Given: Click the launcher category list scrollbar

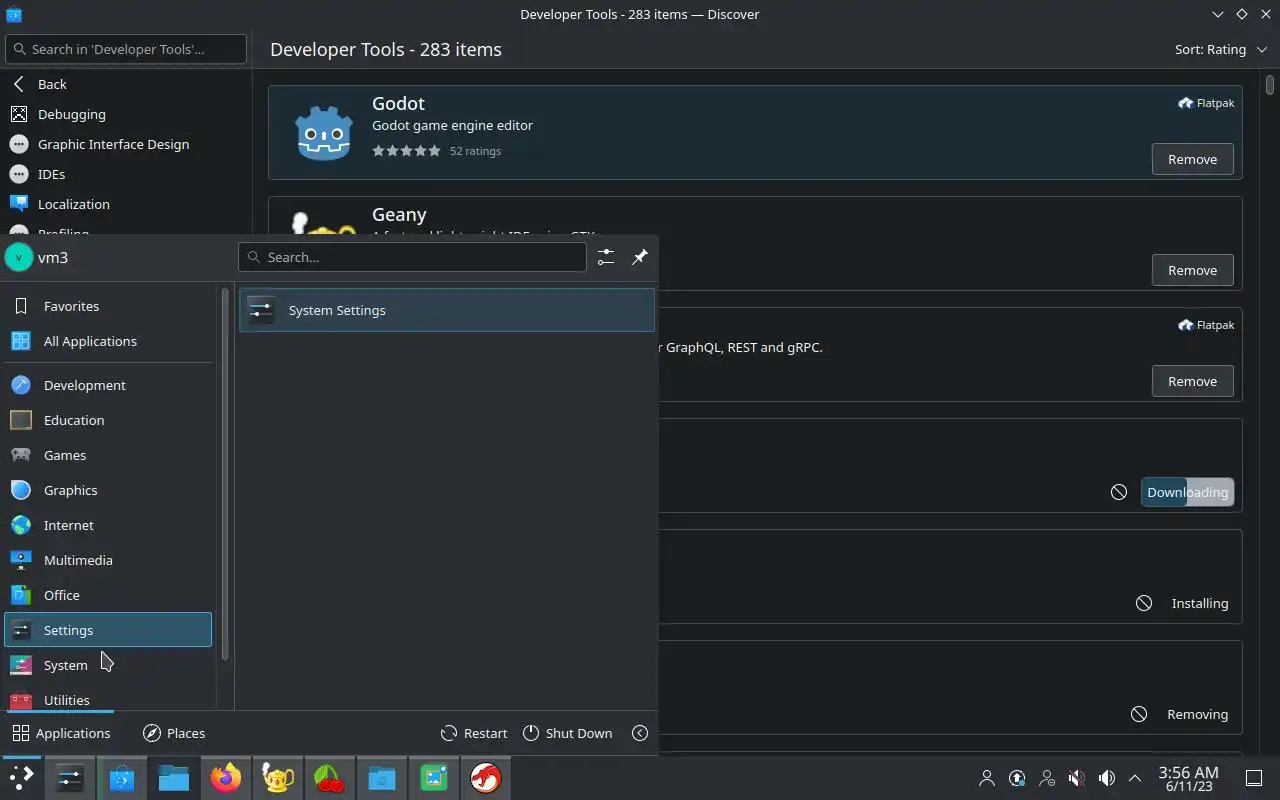Looking at the screenshot, I should (x=225, y=474).
